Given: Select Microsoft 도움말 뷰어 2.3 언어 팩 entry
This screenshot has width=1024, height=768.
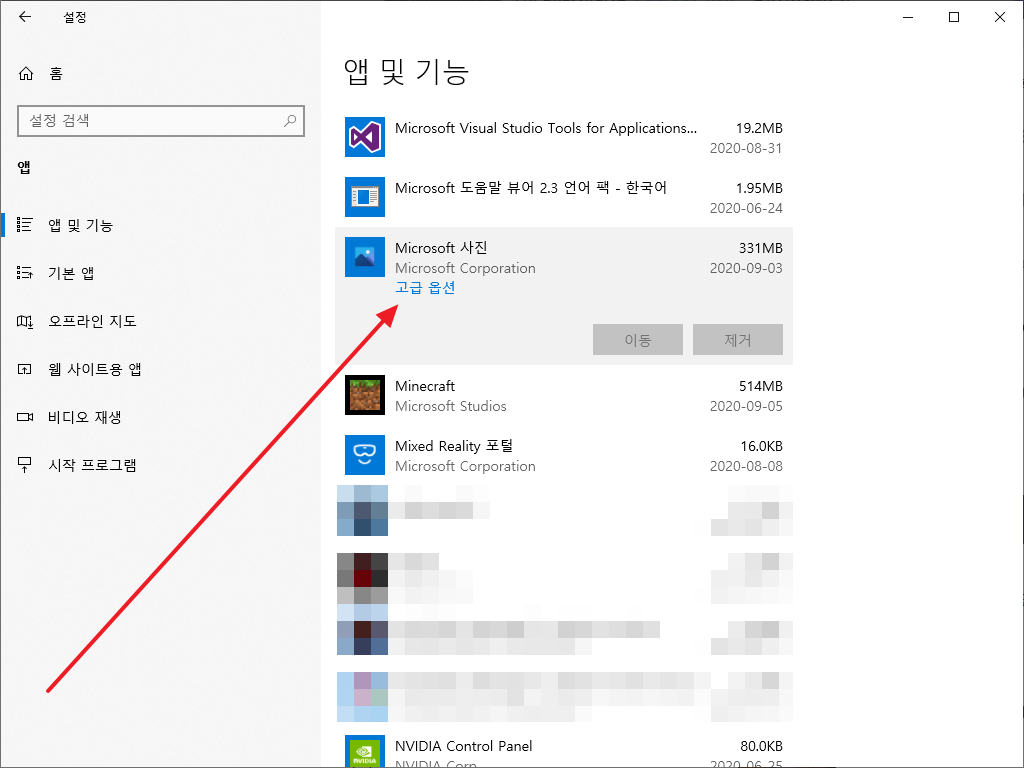Looking at the screenshot, I should [564, 197].
